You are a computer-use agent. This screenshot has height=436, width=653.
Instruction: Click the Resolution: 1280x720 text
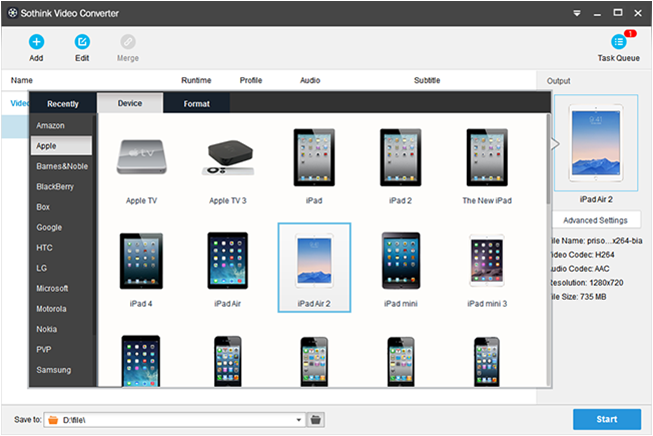(x=587, y=283)
